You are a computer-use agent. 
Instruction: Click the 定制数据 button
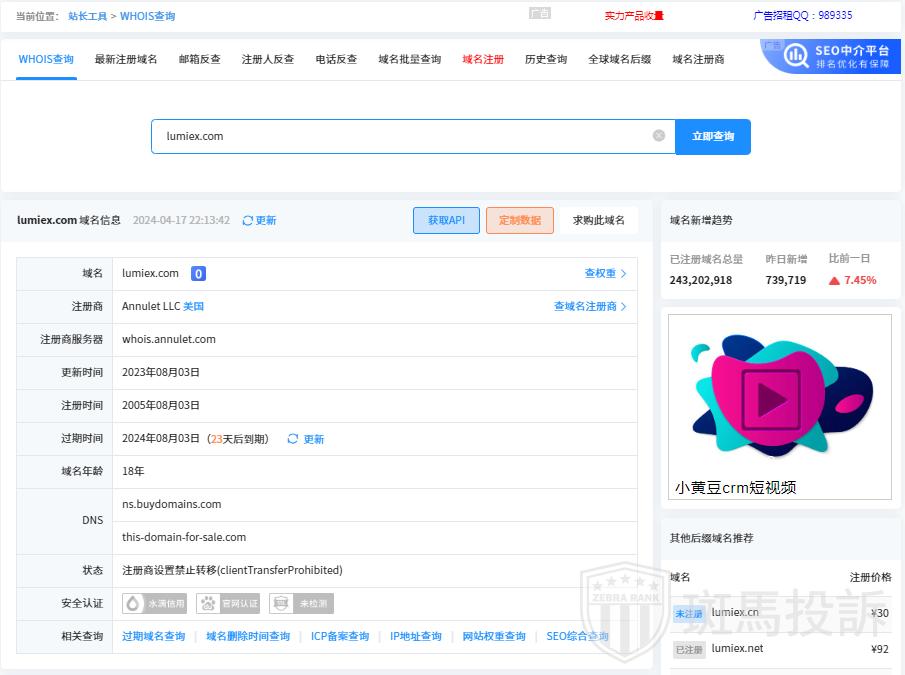[519, 220]
